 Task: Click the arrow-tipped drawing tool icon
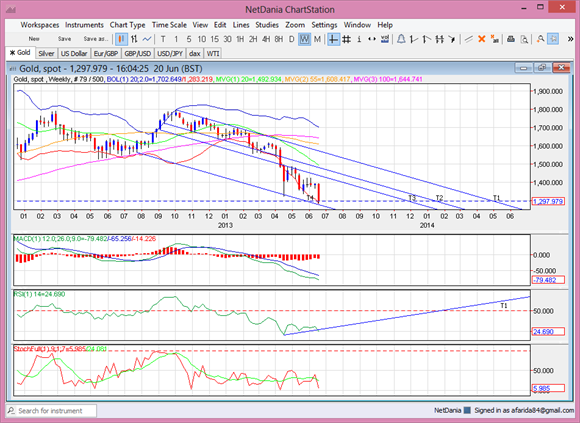[x=452, y=39]
